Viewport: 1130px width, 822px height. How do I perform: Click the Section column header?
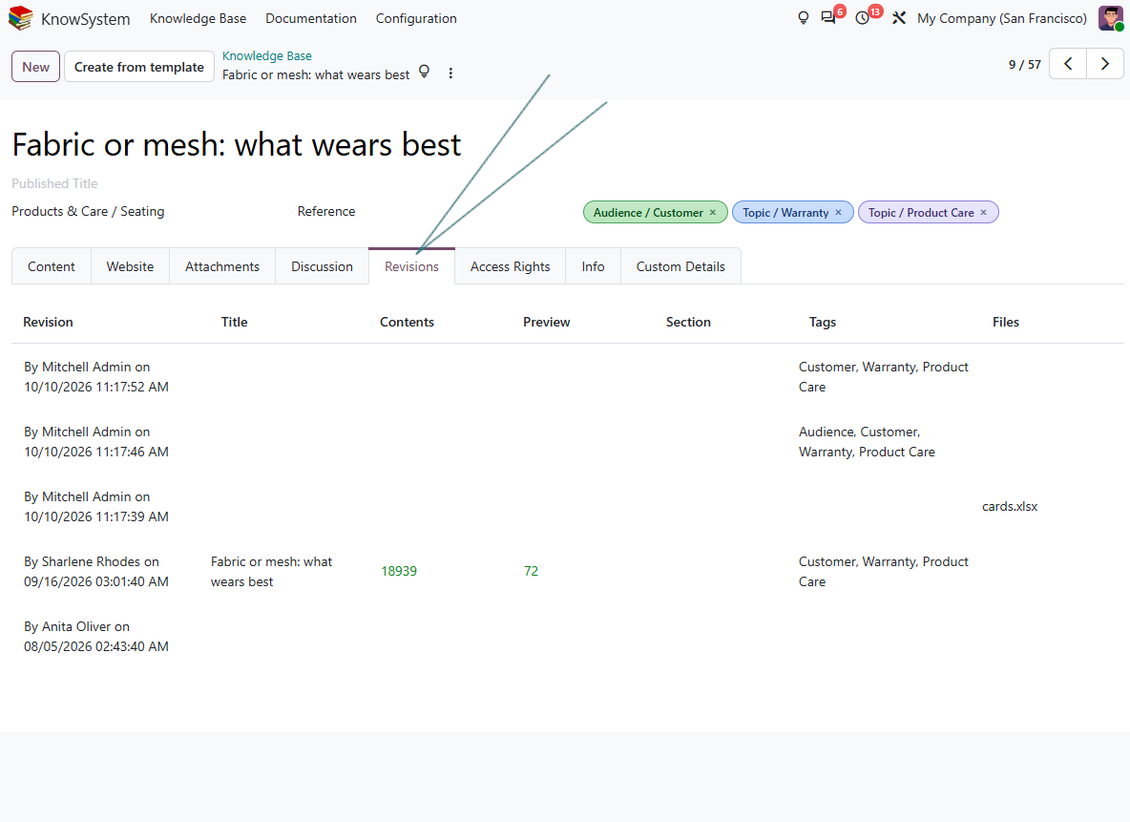coord(688,322)
